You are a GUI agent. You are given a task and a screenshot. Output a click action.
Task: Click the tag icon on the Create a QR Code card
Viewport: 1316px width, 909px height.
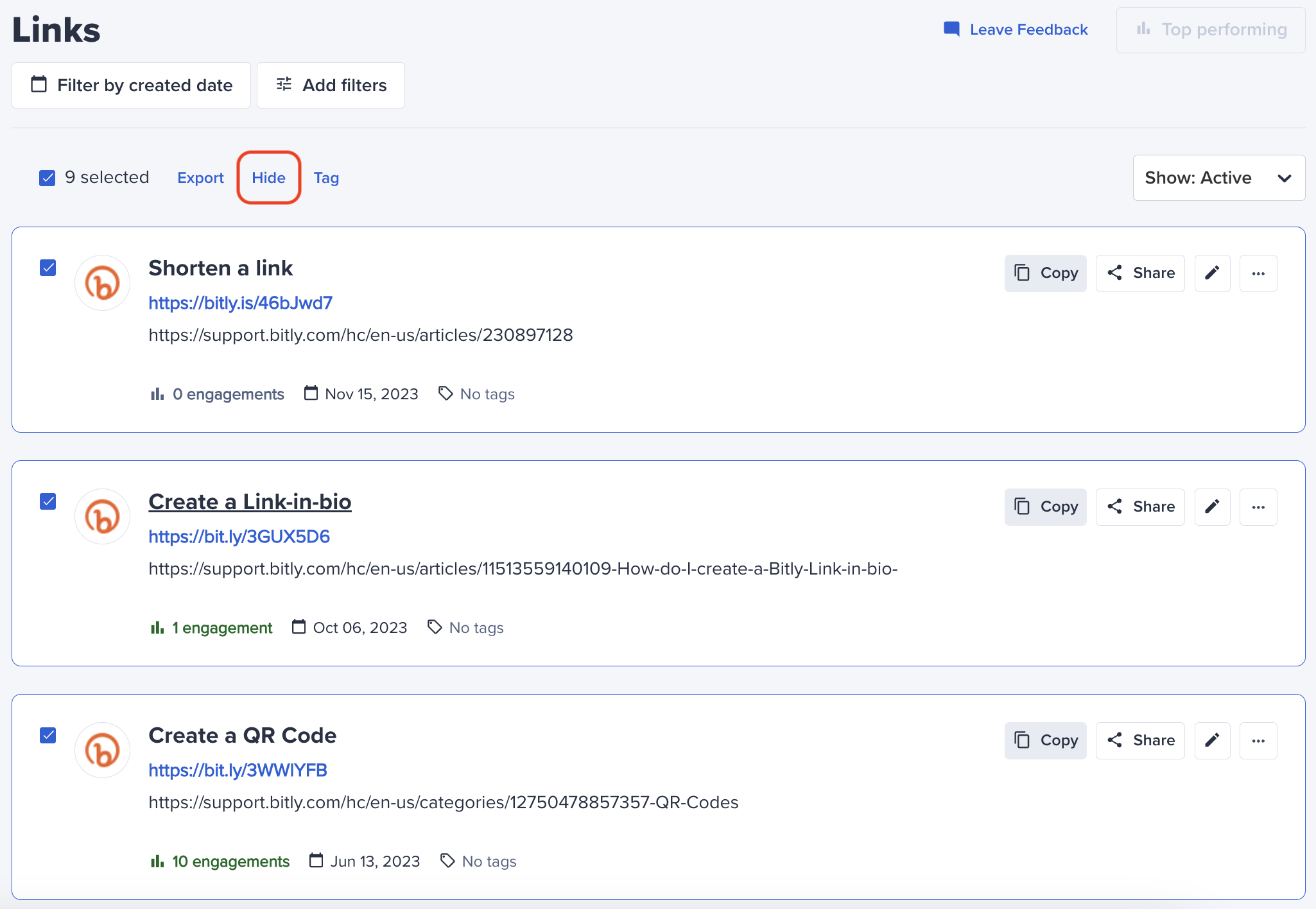pos(447,861)
